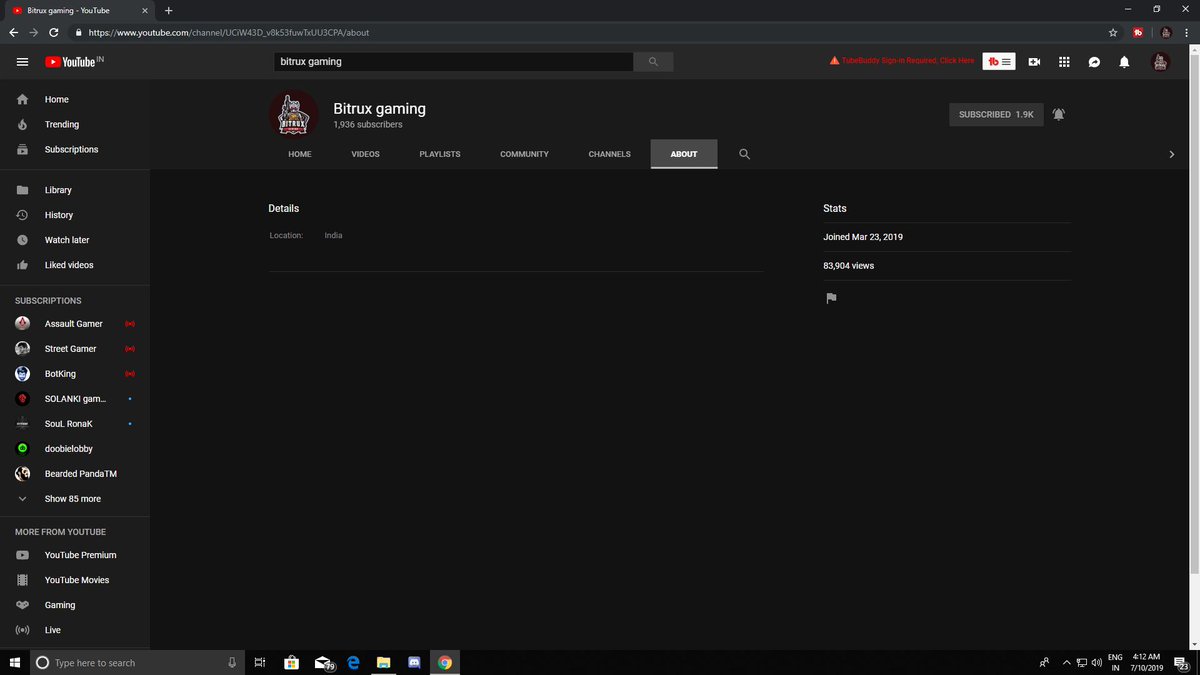Open Trending in the sidebar

[75, 125]
